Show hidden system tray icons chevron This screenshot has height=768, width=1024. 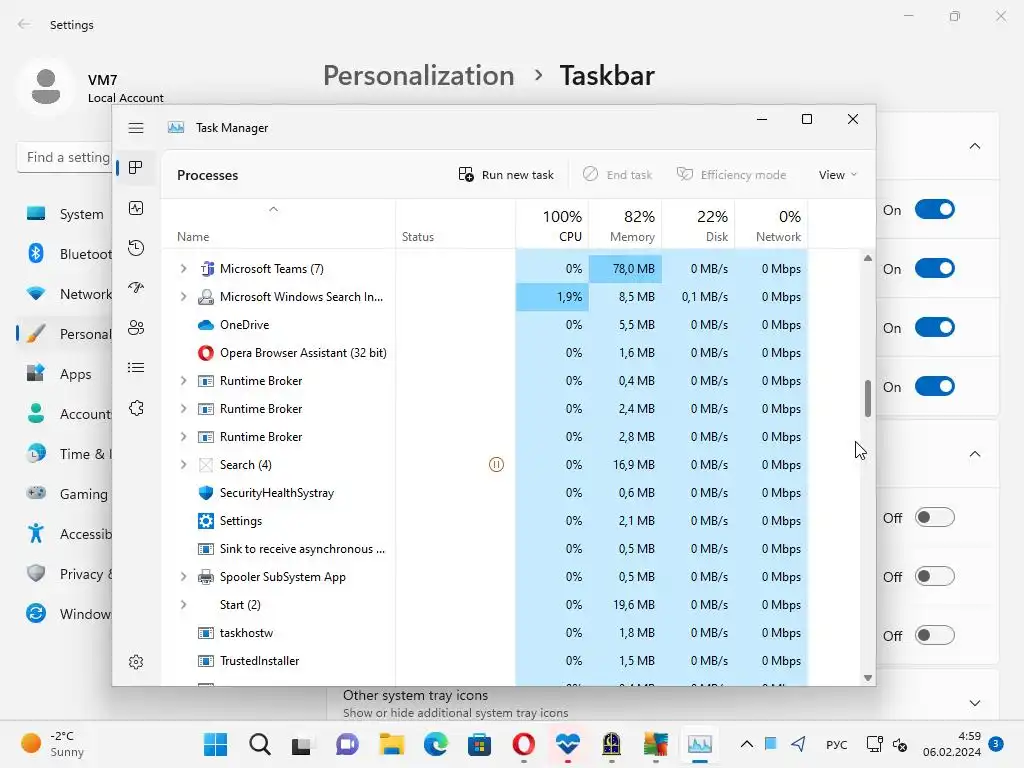tap(746, 744)
